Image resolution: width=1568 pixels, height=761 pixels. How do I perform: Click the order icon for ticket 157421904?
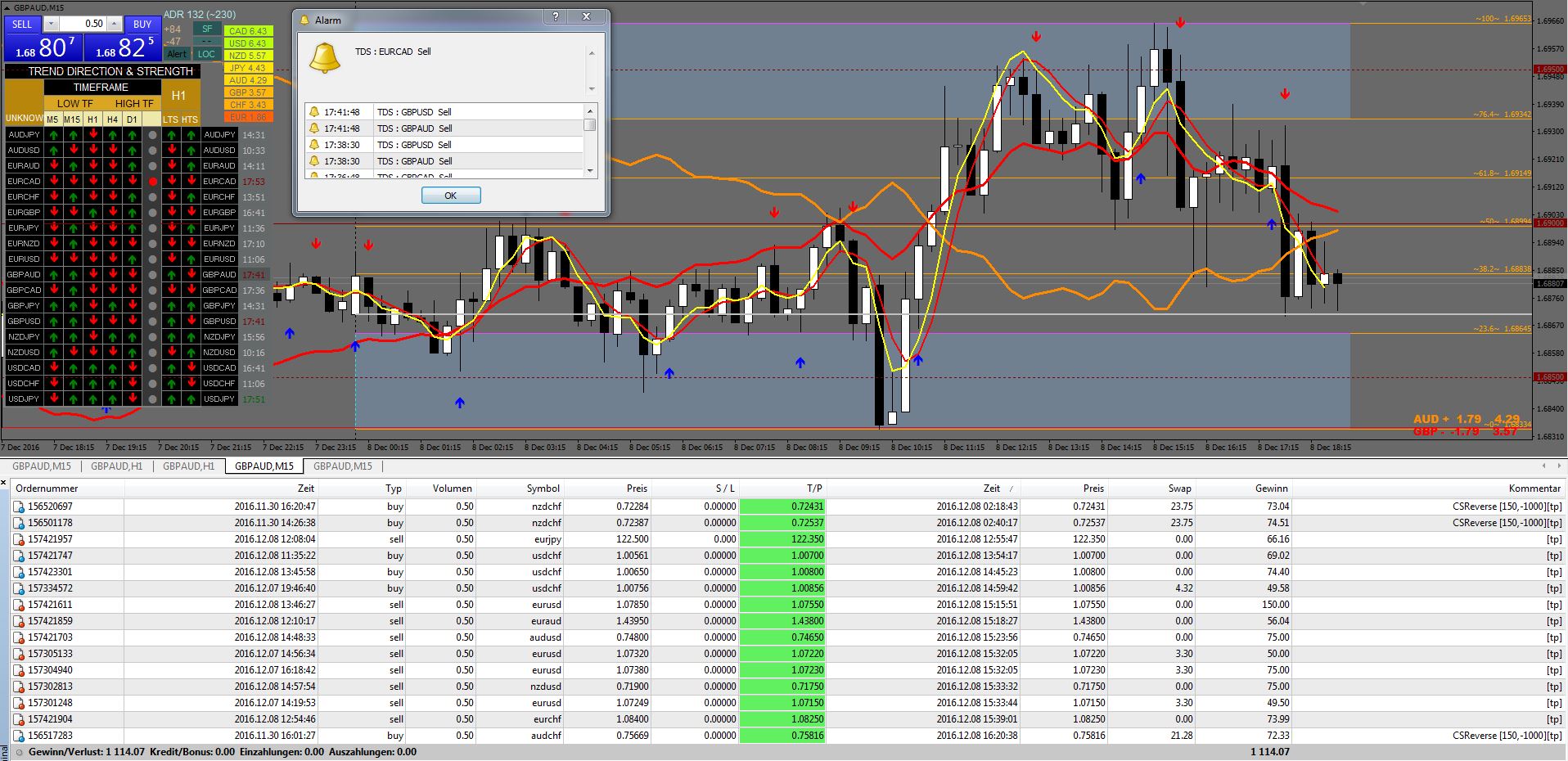coord(19,719)
